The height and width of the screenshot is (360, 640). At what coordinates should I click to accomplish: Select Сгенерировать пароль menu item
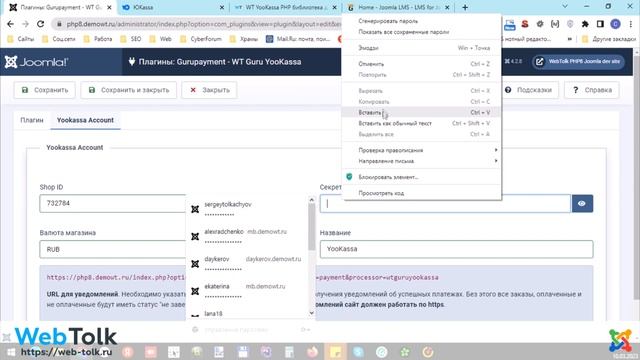(421, 21)
